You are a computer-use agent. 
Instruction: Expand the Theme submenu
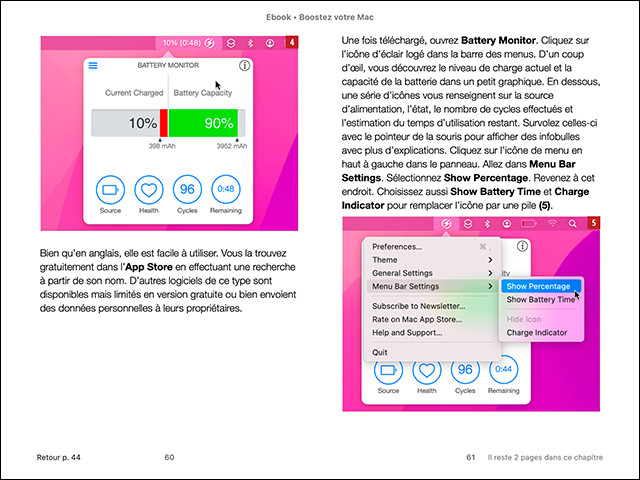[x=430, y=259]
